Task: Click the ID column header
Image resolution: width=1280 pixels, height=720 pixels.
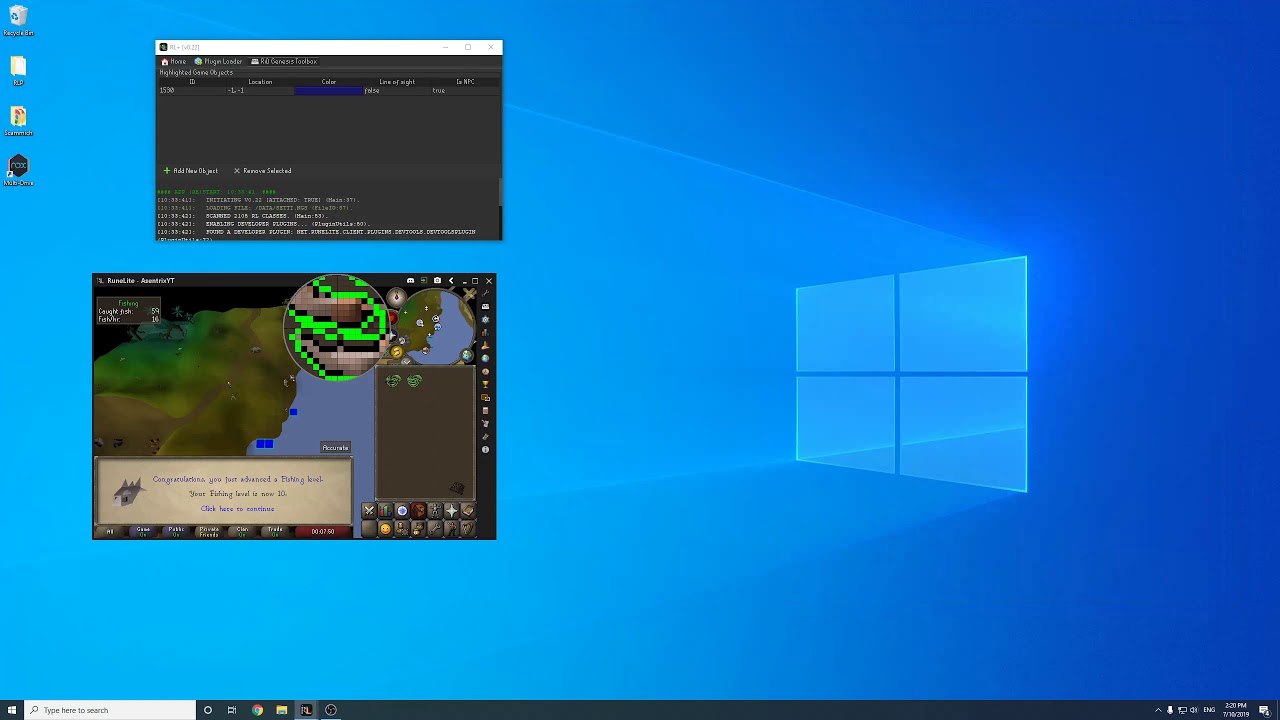Action: click(x=192, y=82)
